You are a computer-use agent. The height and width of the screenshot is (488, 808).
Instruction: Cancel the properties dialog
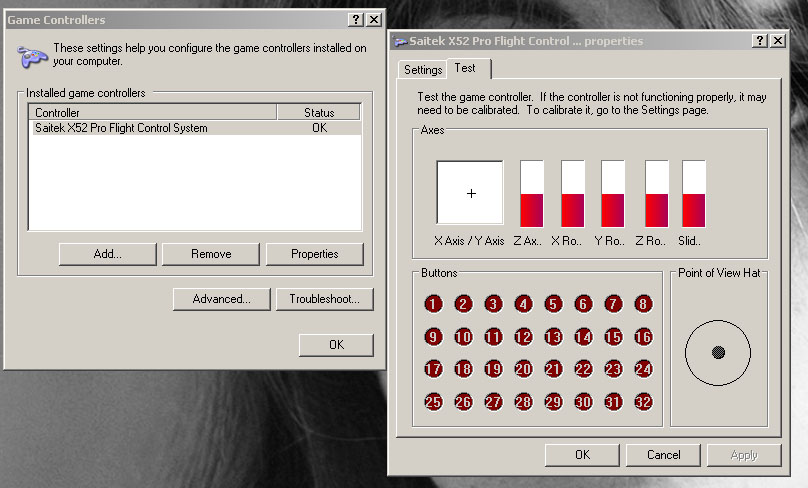[663, 455]
